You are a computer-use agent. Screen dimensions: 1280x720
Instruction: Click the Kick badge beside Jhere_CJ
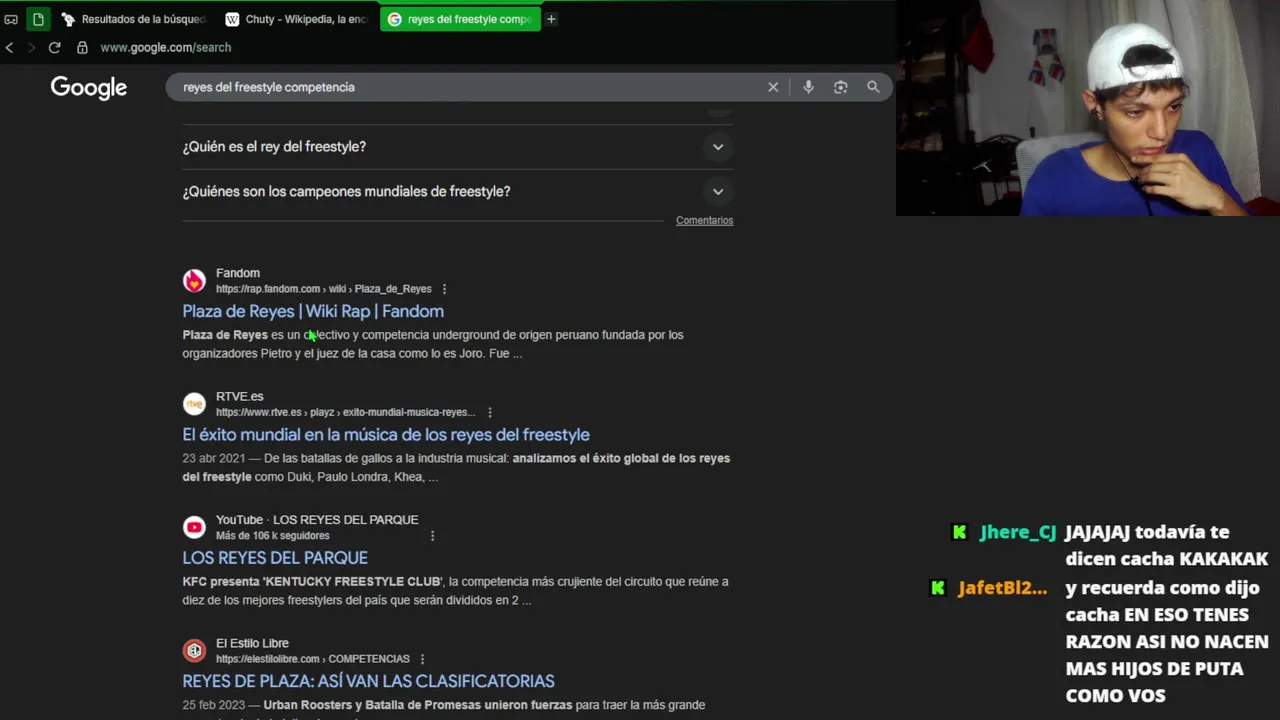(x=960, y=532)
